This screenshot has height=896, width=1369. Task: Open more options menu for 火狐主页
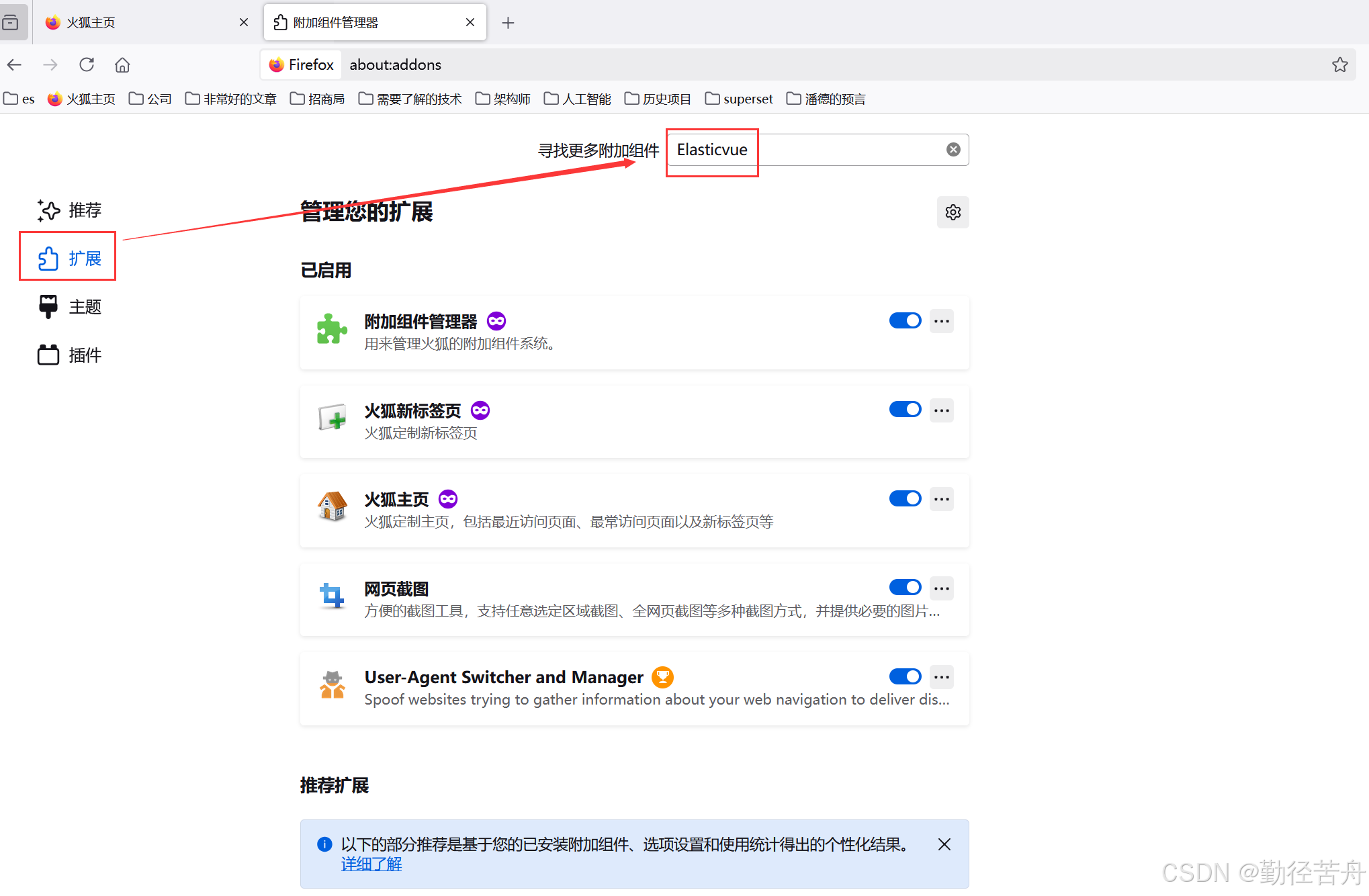tap(941, 499)
